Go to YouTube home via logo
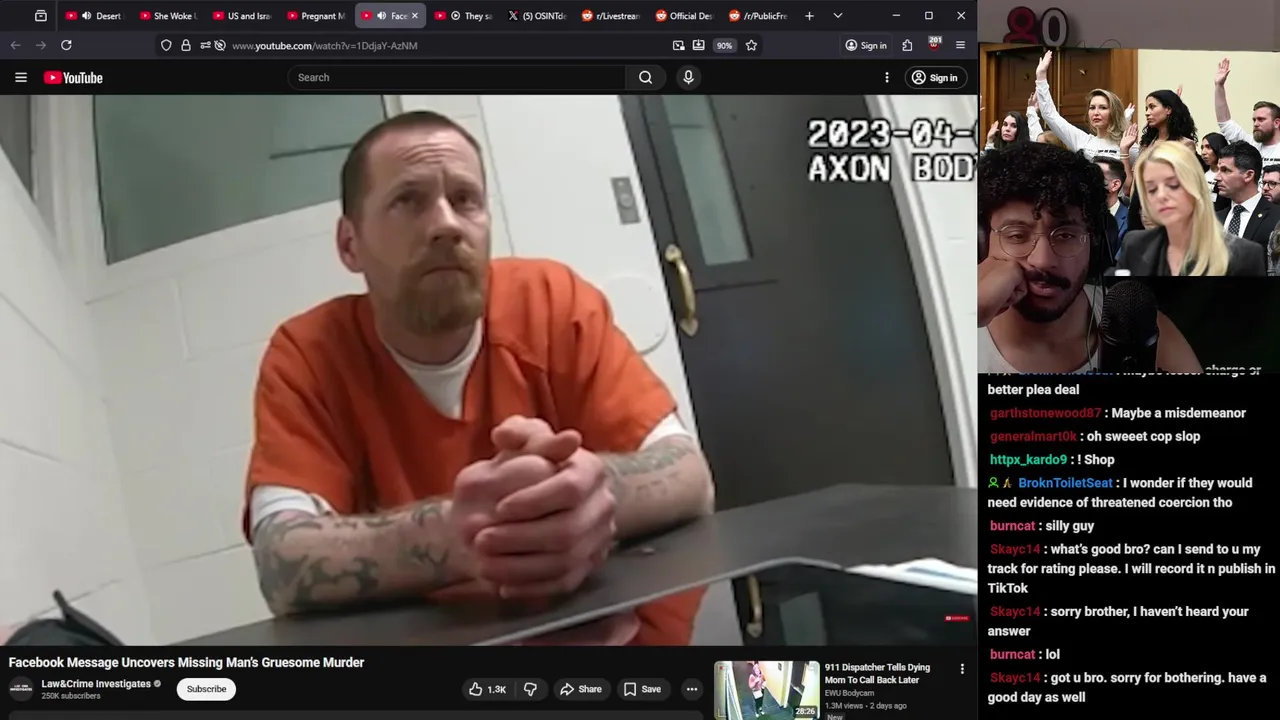Screen dimensions: 1280x720 tap(73, 77)
